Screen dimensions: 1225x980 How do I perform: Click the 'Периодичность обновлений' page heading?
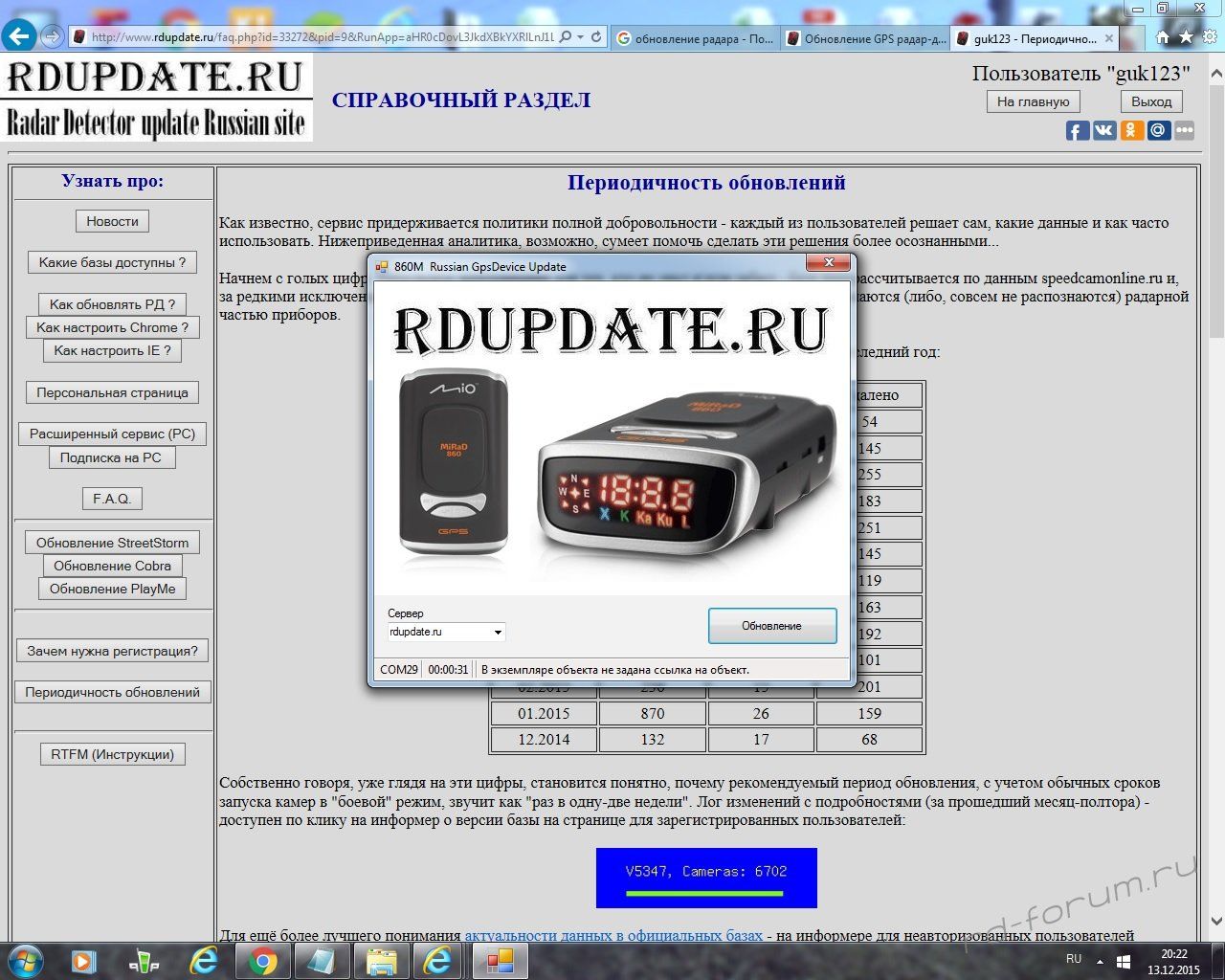pos(706,183)
